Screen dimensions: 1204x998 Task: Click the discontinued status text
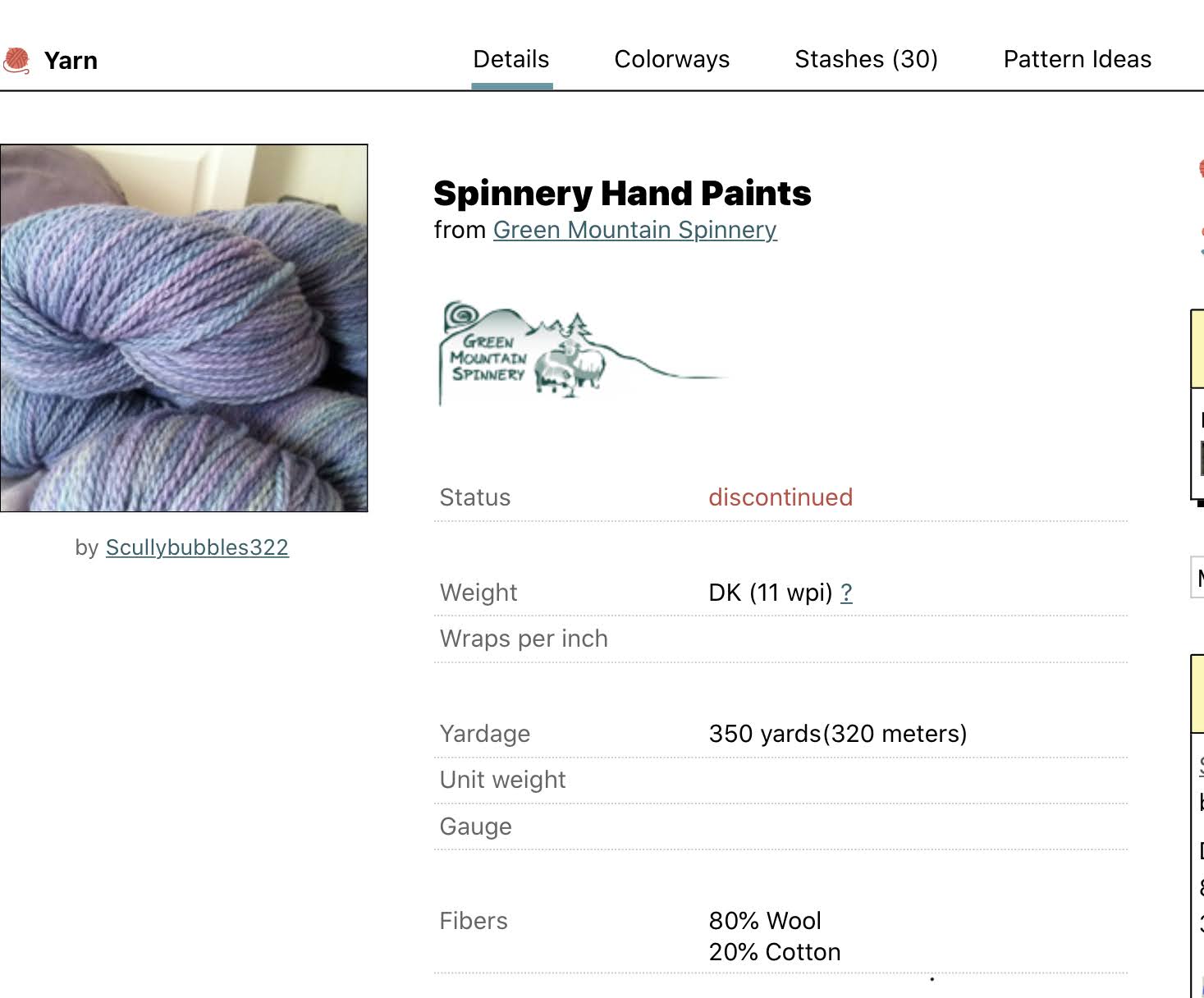(781, 497)
